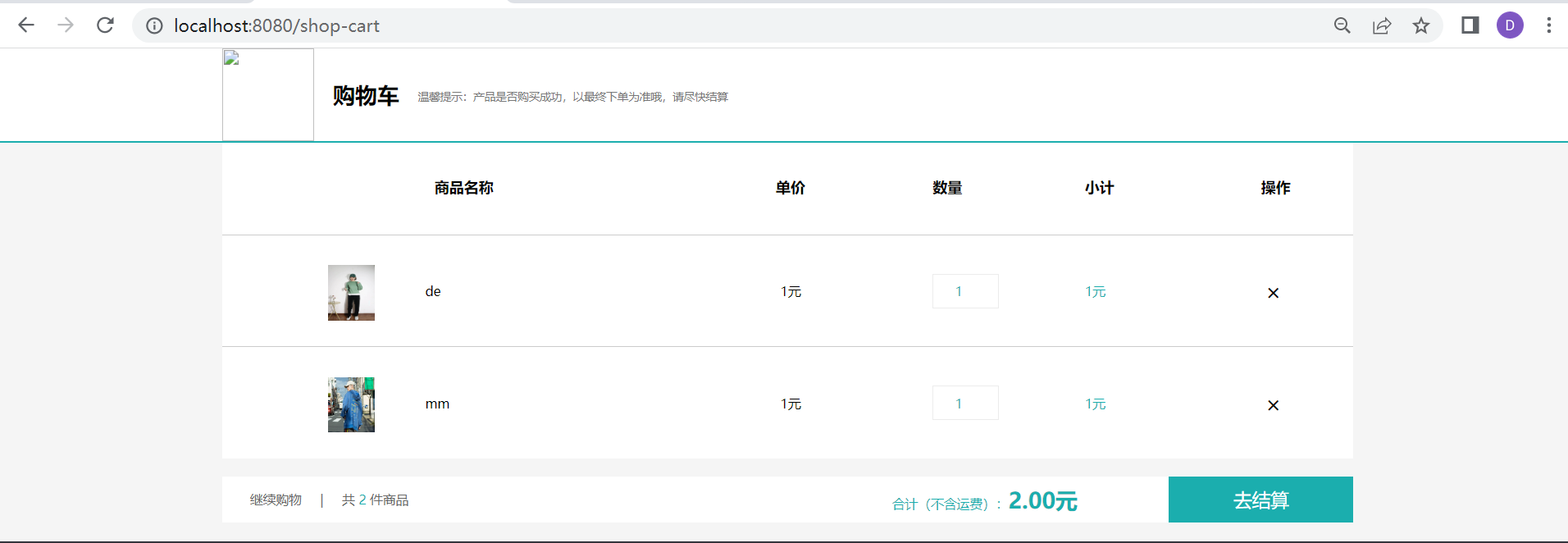The height and width of the screenshot is (543, 1568).
Task: Click the 温馨提示 notice text
Action: point(572,97)
